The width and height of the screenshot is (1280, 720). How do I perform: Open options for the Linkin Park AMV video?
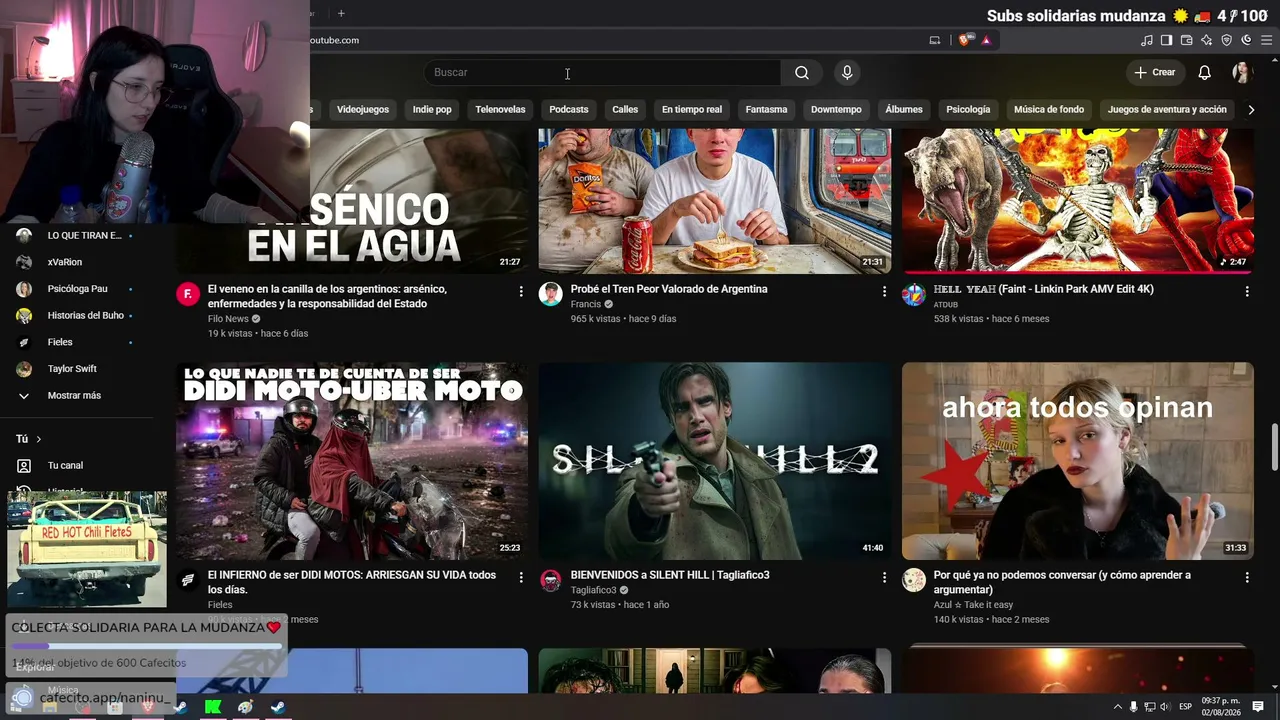[1247, 291]
